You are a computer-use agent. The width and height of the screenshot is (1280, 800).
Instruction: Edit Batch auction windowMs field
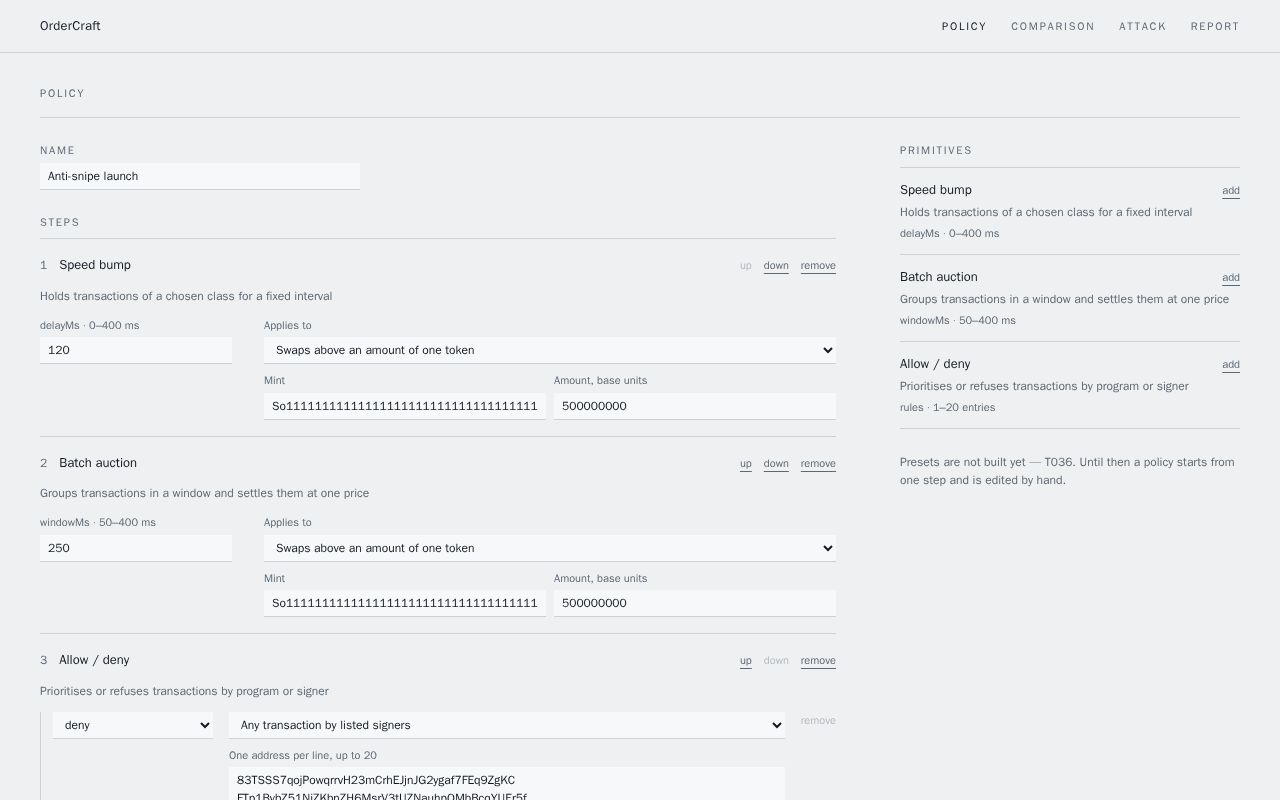(136, 548)
